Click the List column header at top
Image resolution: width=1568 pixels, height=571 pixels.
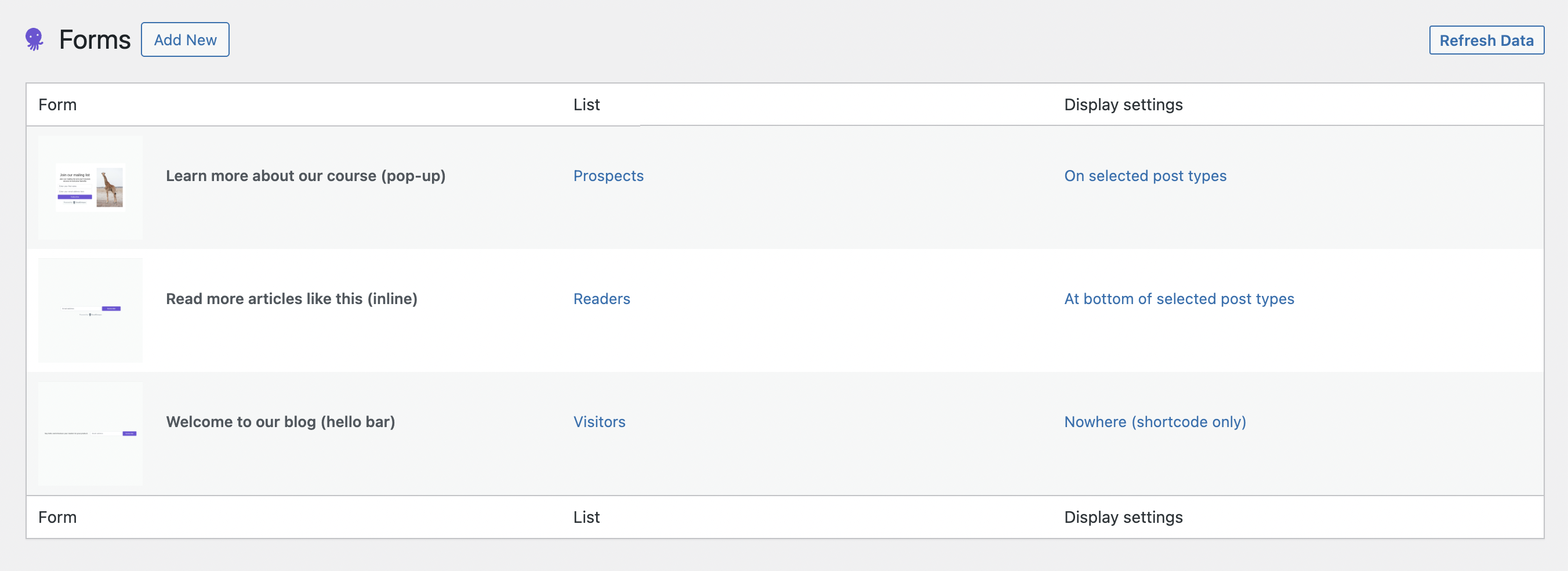tap(586, 105)
